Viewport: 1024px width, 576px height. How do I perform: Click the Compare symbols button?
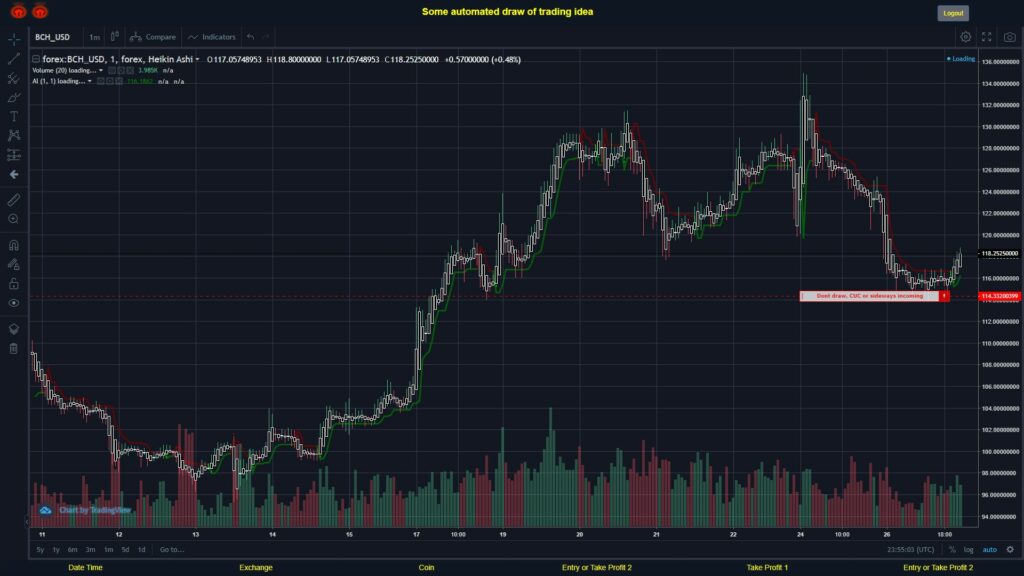(x=153, y=37)
